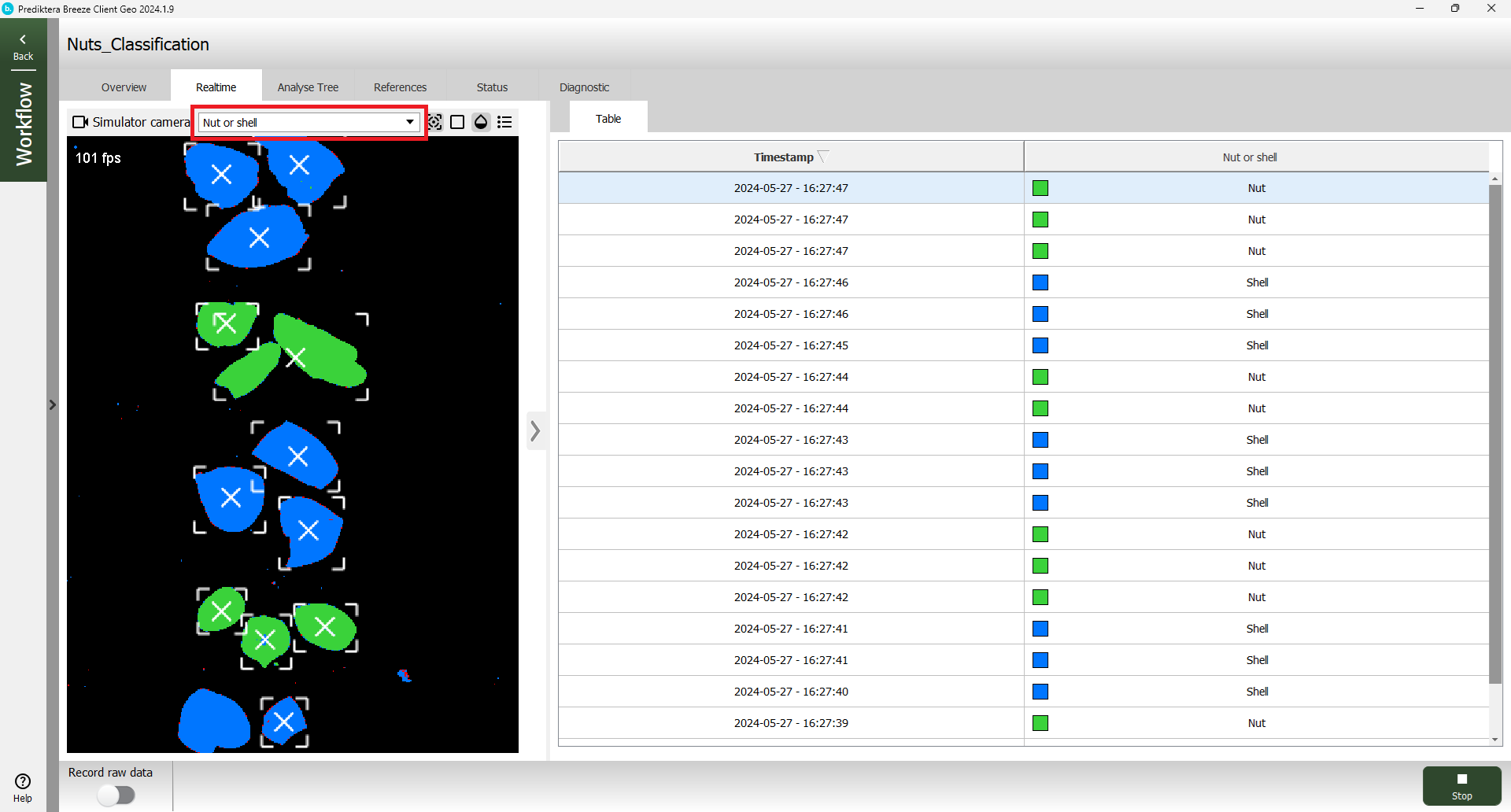
Task: Click the Simulator camera icon
Action: point(79,122)
